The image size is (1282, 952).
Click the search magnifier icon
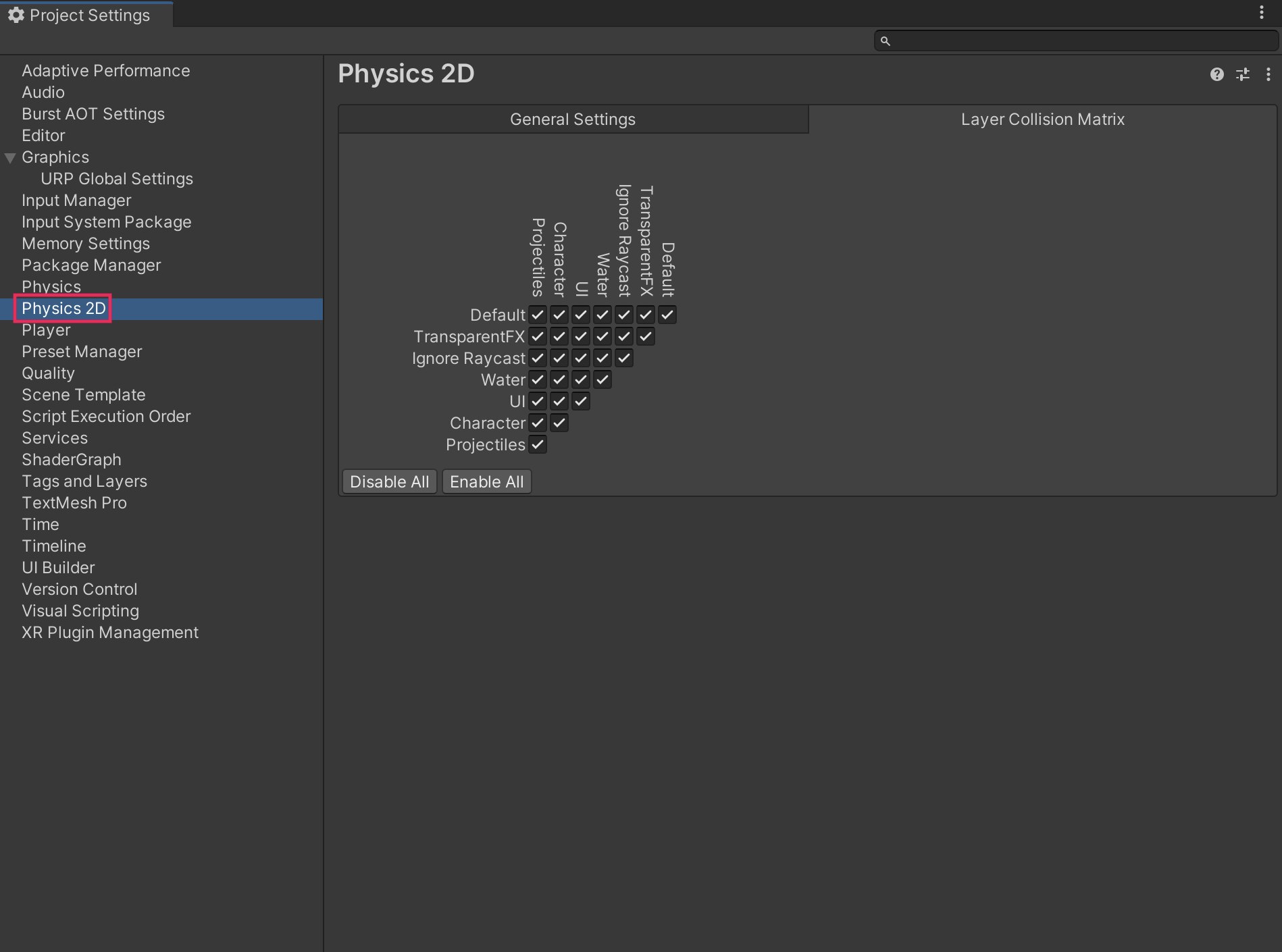pos(885,41)
